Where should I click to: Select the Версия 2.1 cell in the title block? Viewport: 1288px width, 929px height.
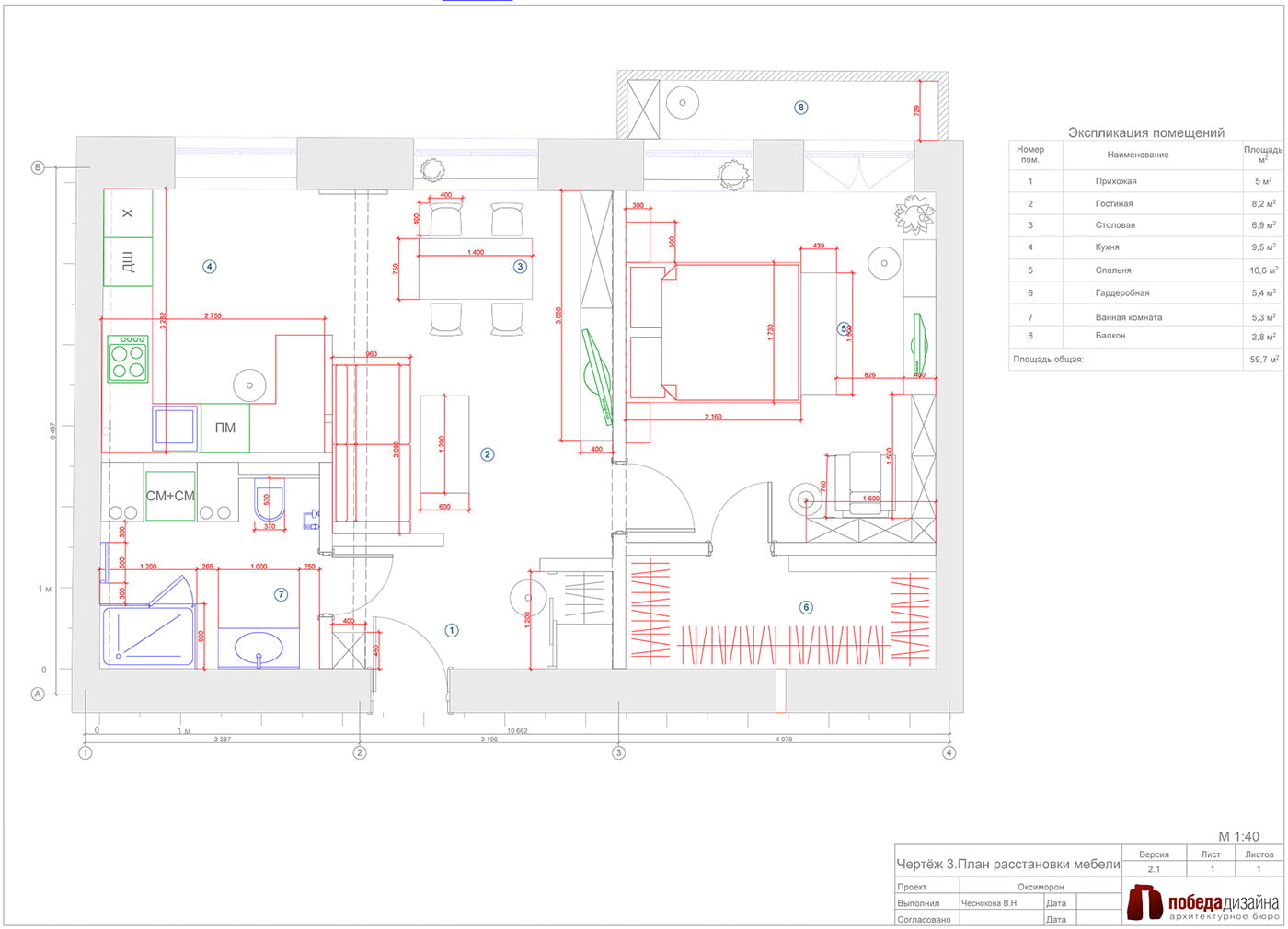pos(1153,867)
